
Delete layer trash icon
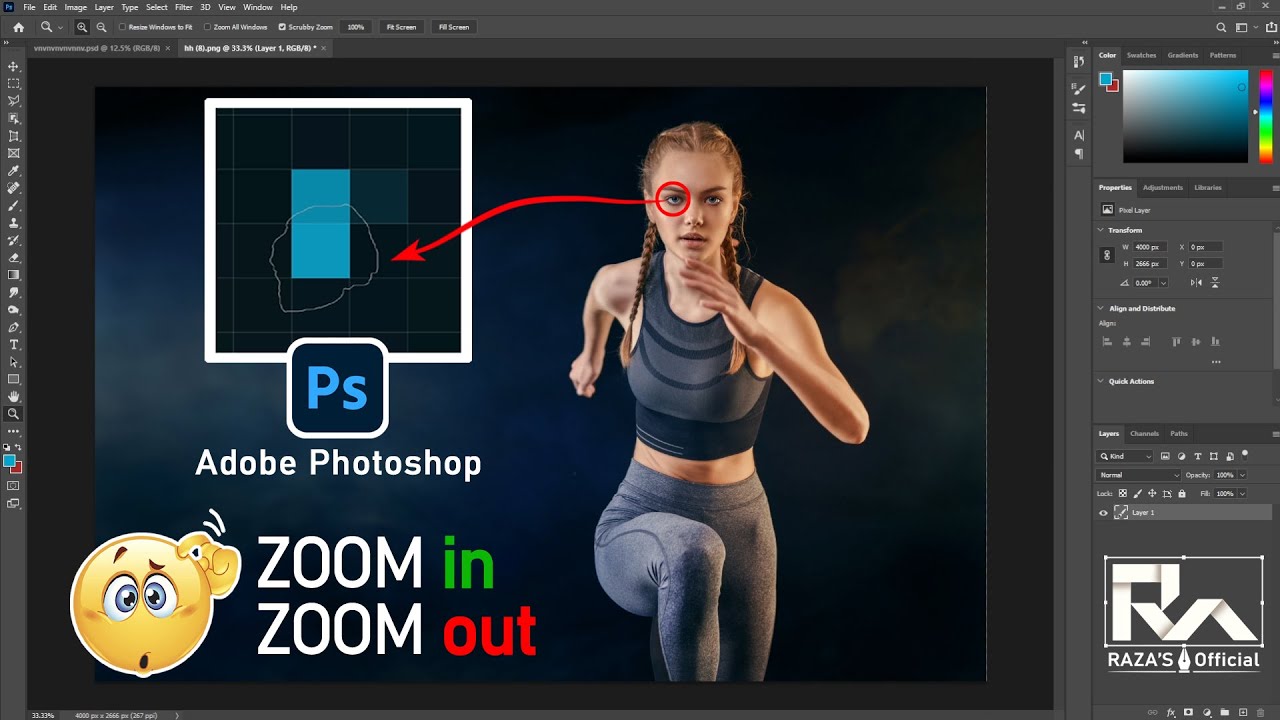(1261, 712)
